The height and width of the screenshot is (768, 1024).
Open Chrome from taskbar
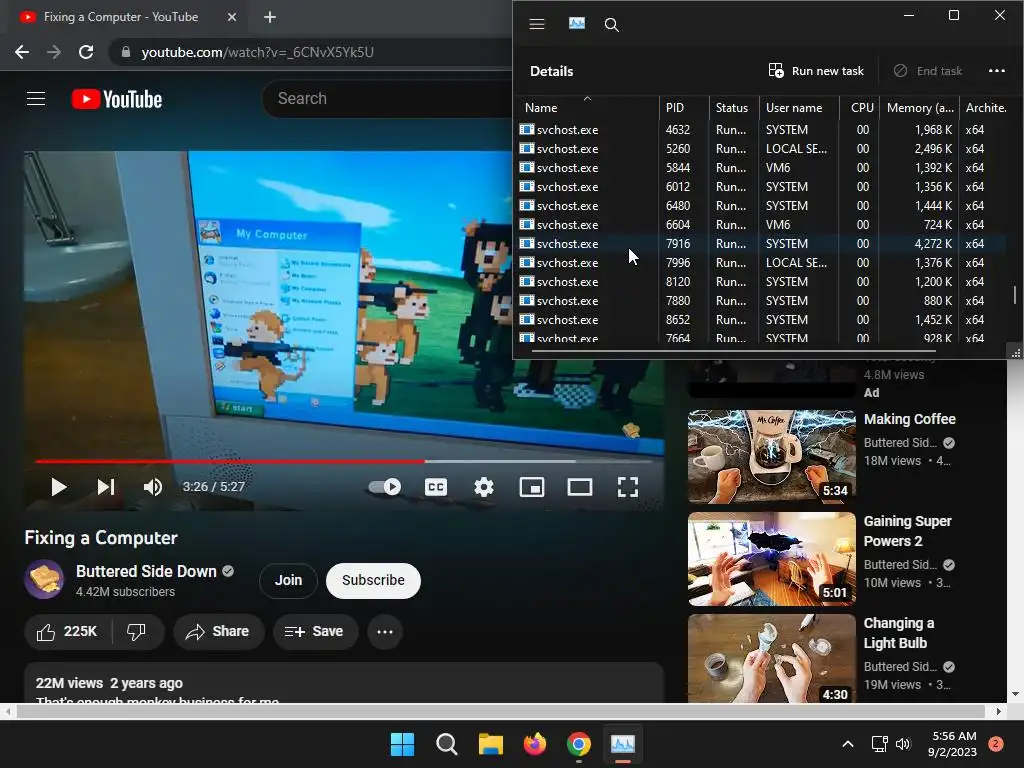(579, 744)
